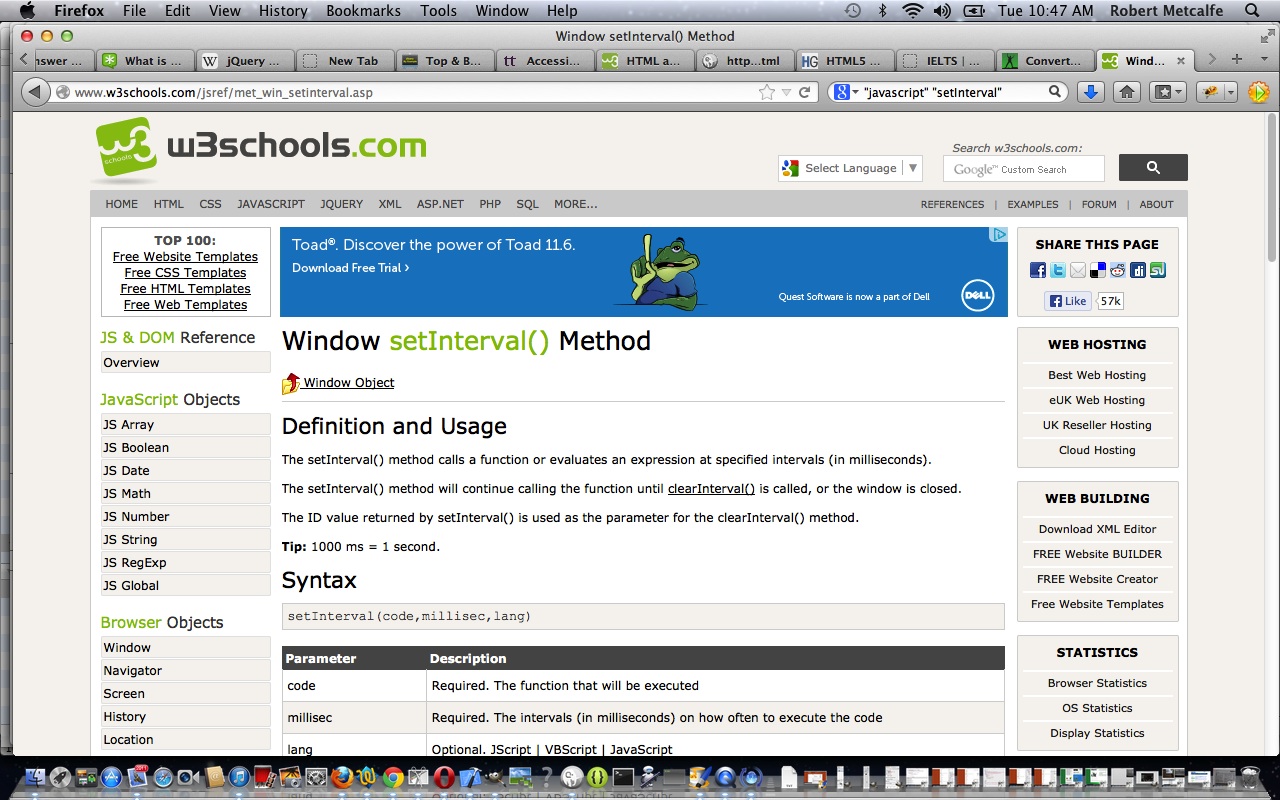The height and width of the screenshot is (800, 1280).
Task: Open the clearInterval() link
Action: pyautogui.click(x=711, y=489)
